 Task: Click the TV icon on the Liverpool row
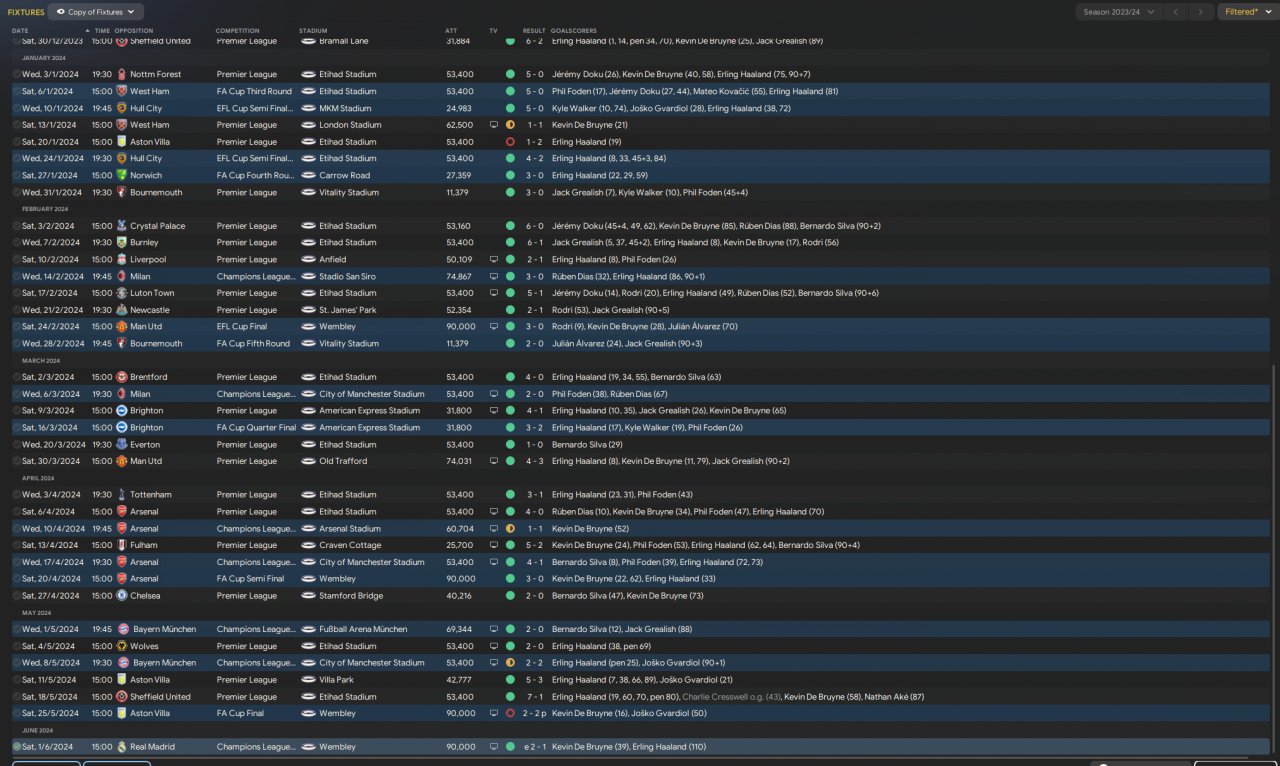click(493, 259)
